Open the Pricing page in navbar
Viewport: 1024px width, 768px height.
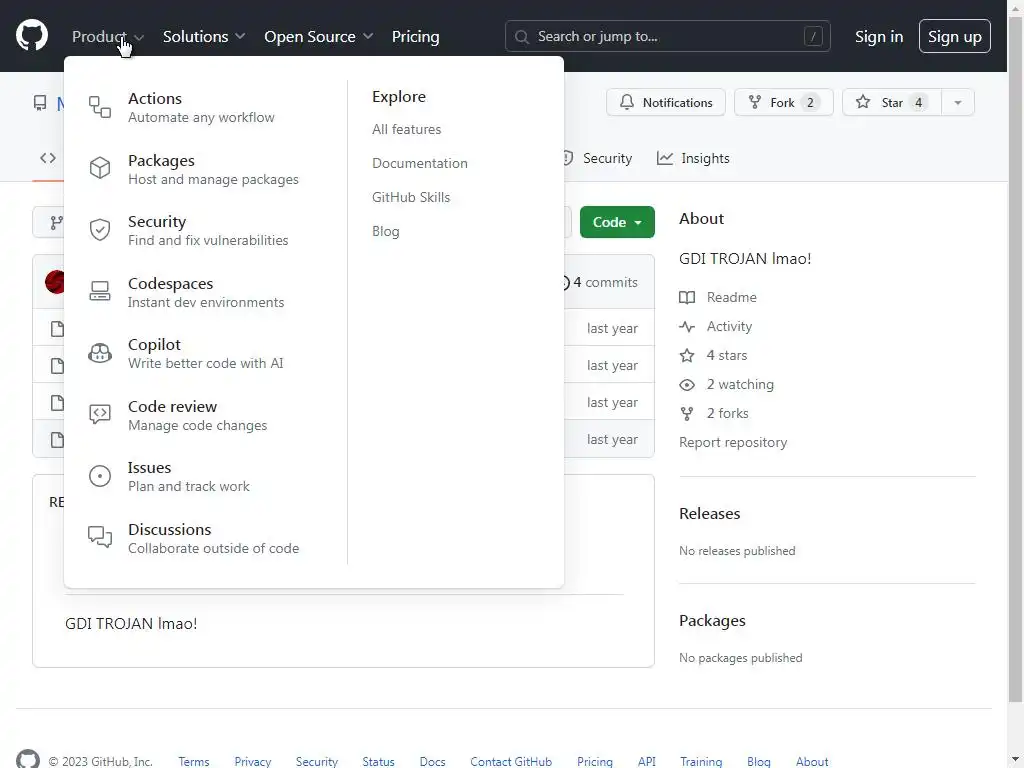(x=415, y=37)
